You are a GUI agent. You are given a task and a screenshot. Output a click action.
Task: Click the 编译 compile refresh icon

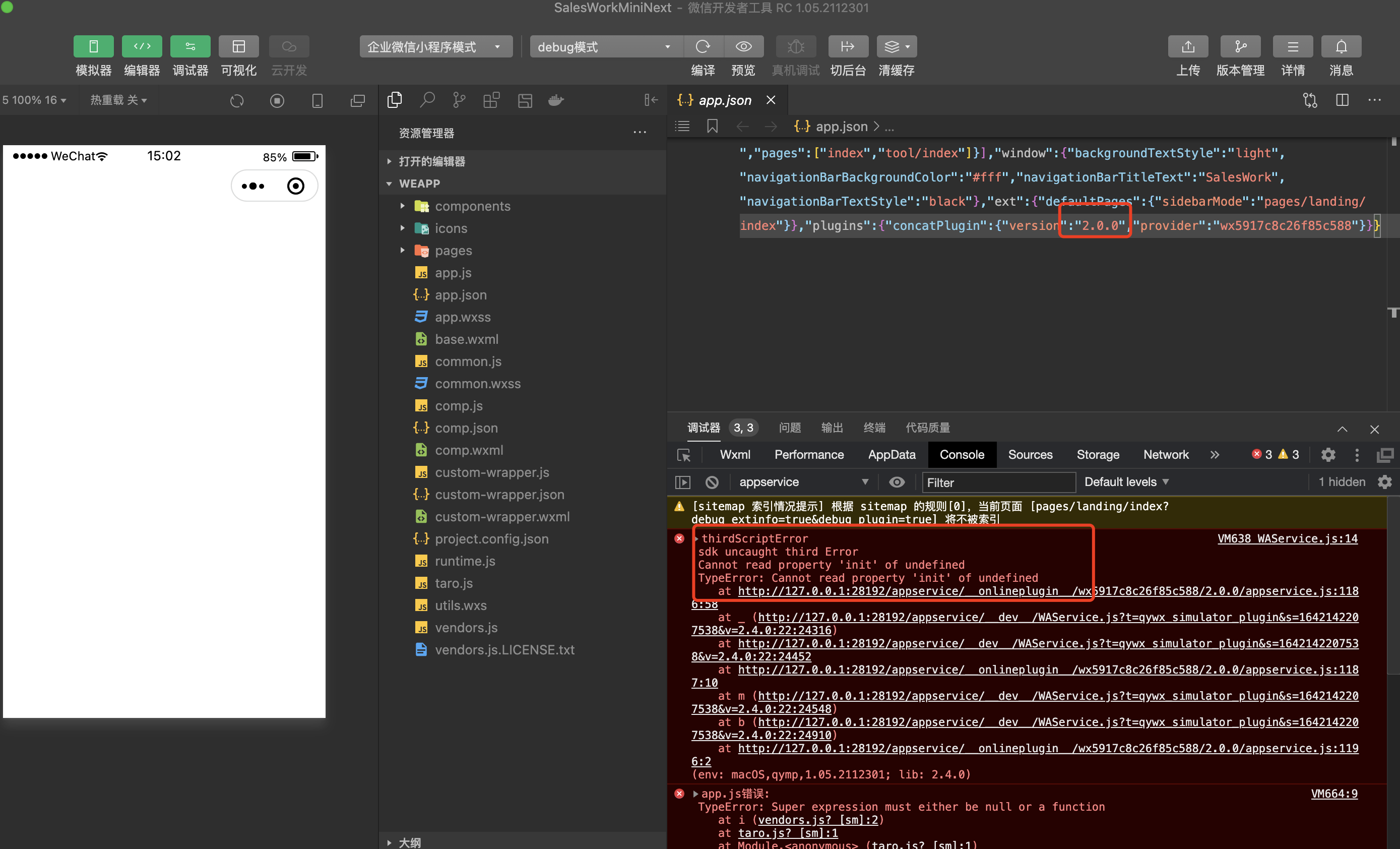(x=703, y=46)
